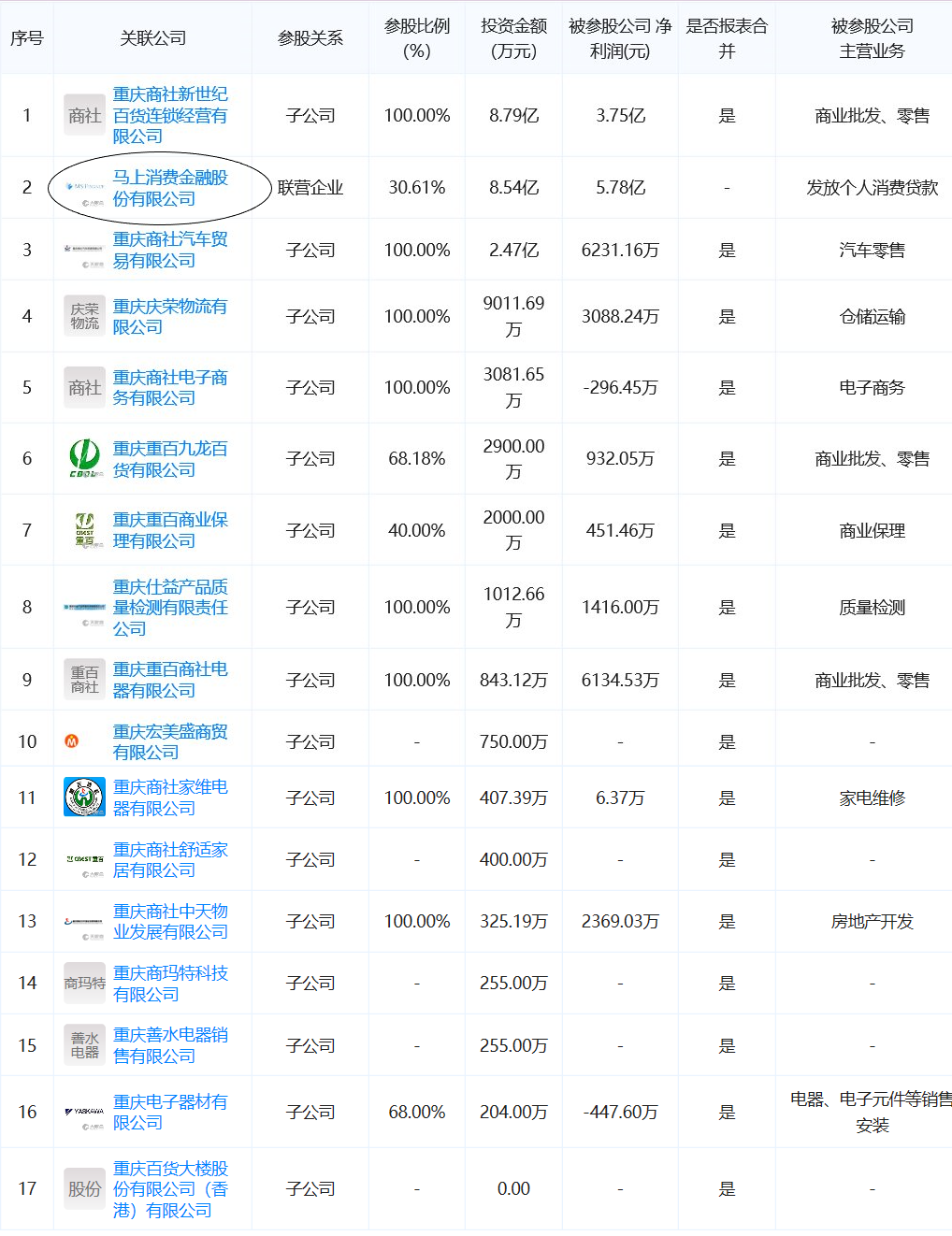Viewport: 952px width, 1236px height.
Task: Select the 68.18% shareholding cell
Action: [x=417, y=459]
